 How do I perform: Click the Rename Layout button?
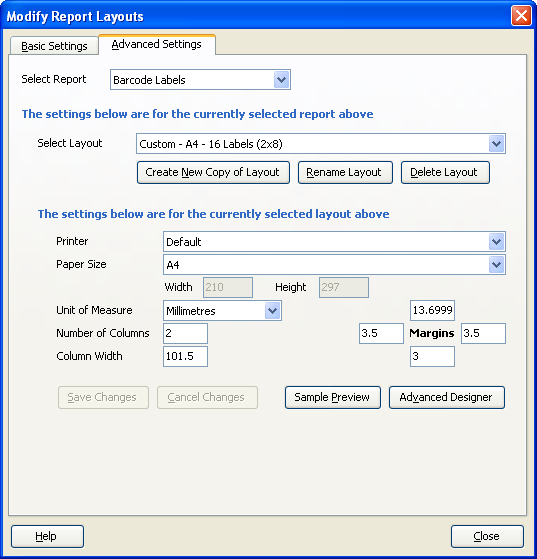click(x=345, y=173)
